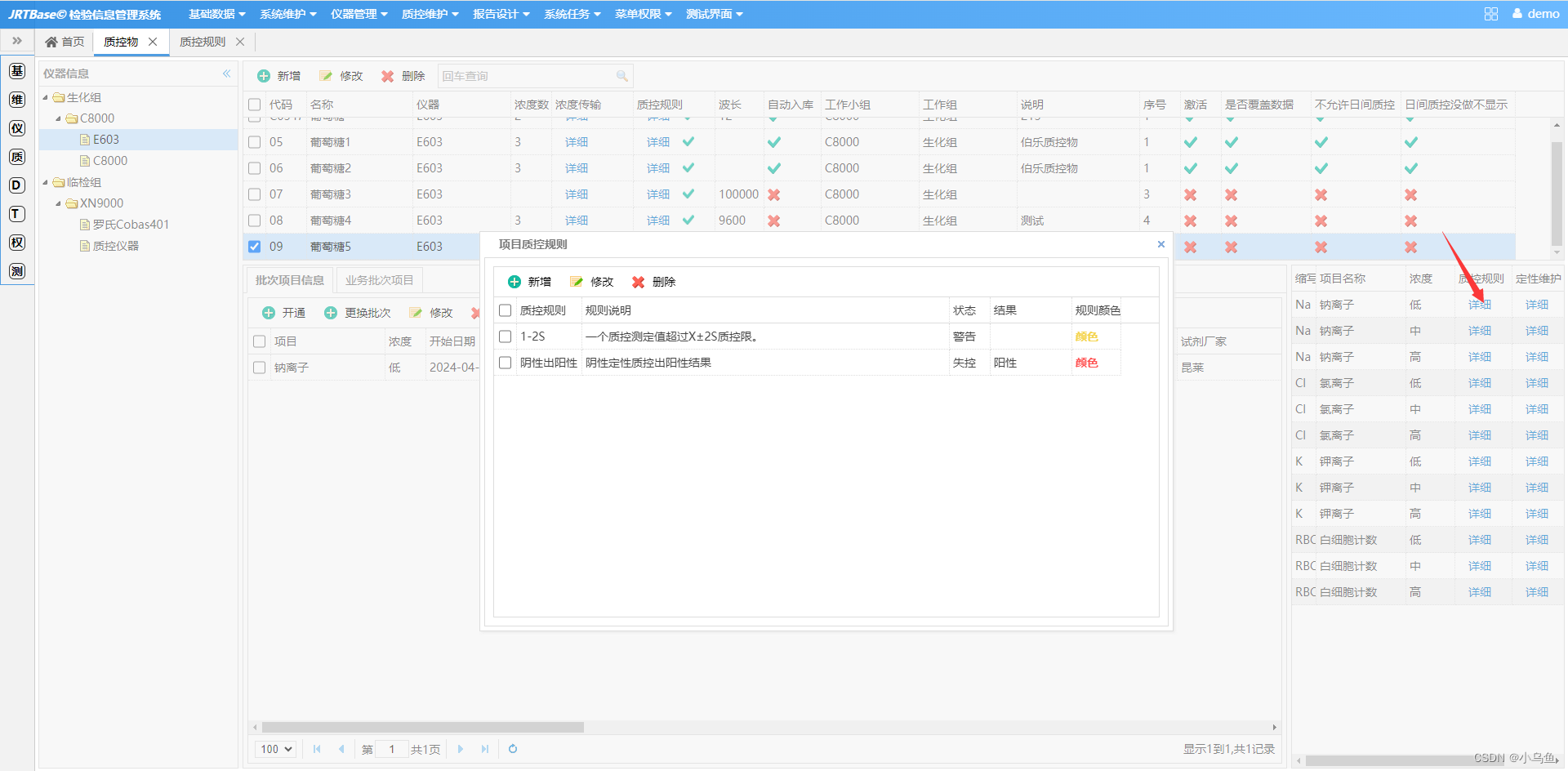Select 罗氏Cobas401 in instrument tree
This screenshot has height=771, width=1568.
131,225
